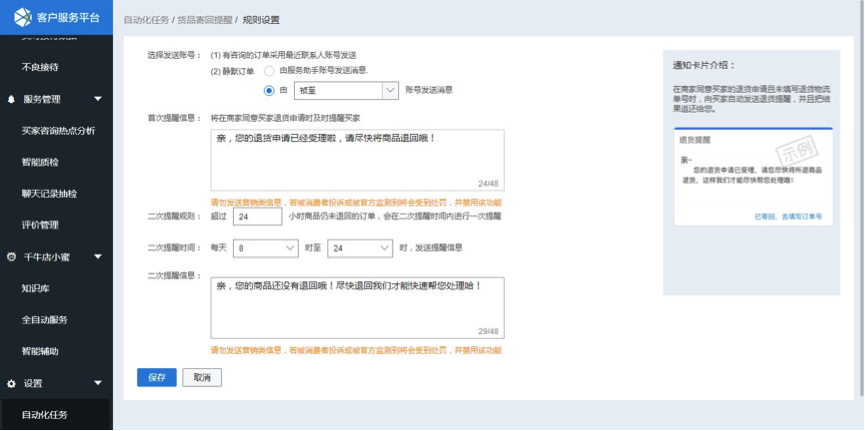Click the bell icon beside 服务管理
This screenshot has width=865, height=431.
11,99
